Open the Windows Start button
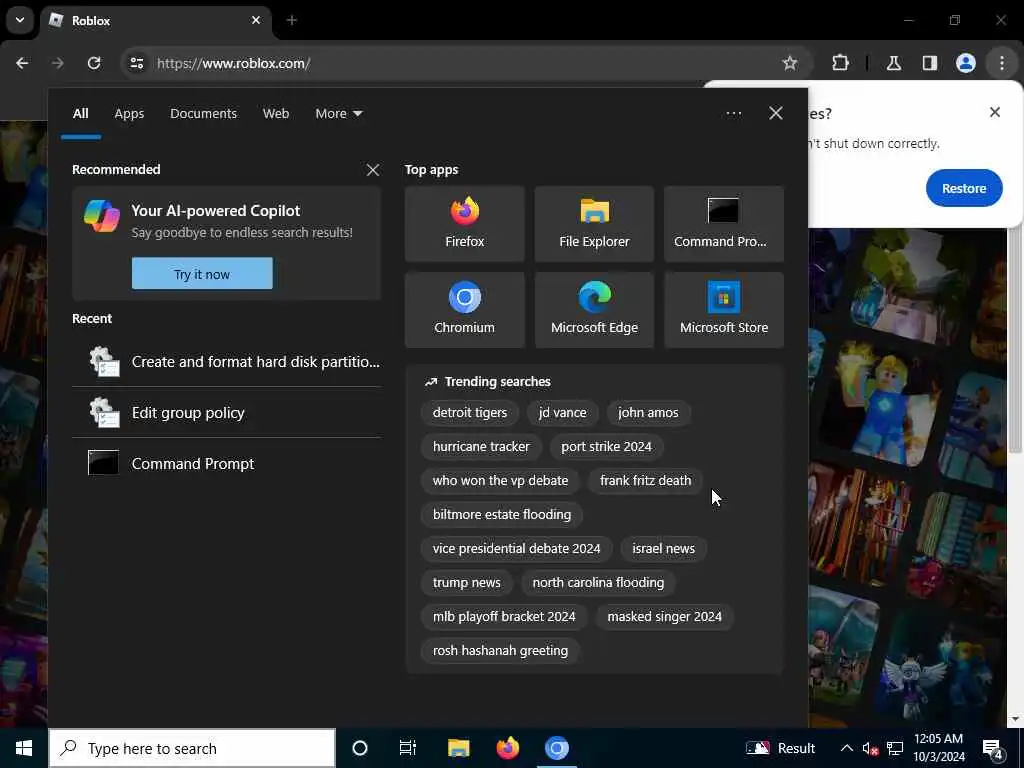This screenshot has width=1024, height=768. tap(24, 748)
